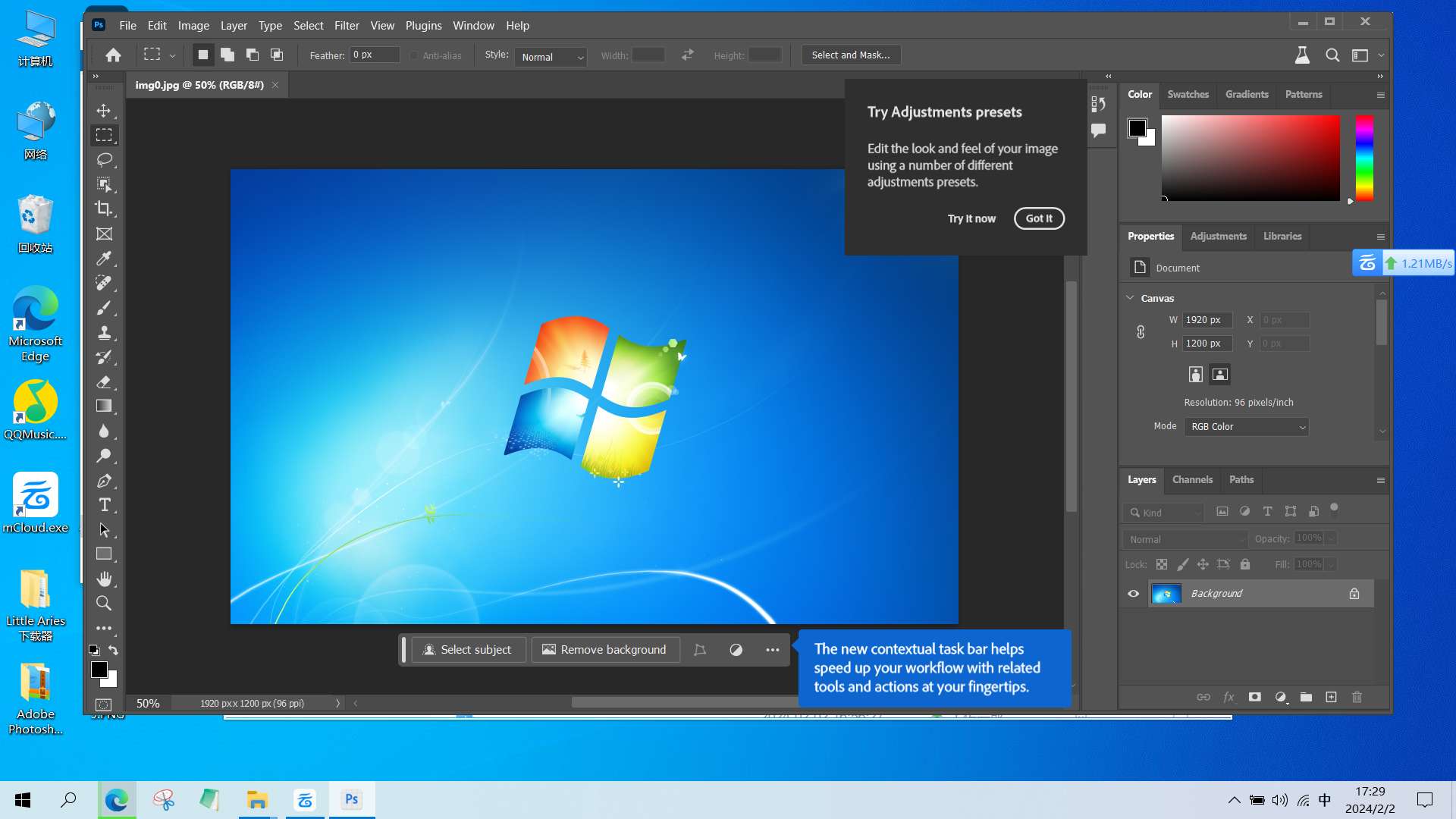The image size is (1456, 819).
Task: Open the Plugins menu
Action: pos(423,25)
